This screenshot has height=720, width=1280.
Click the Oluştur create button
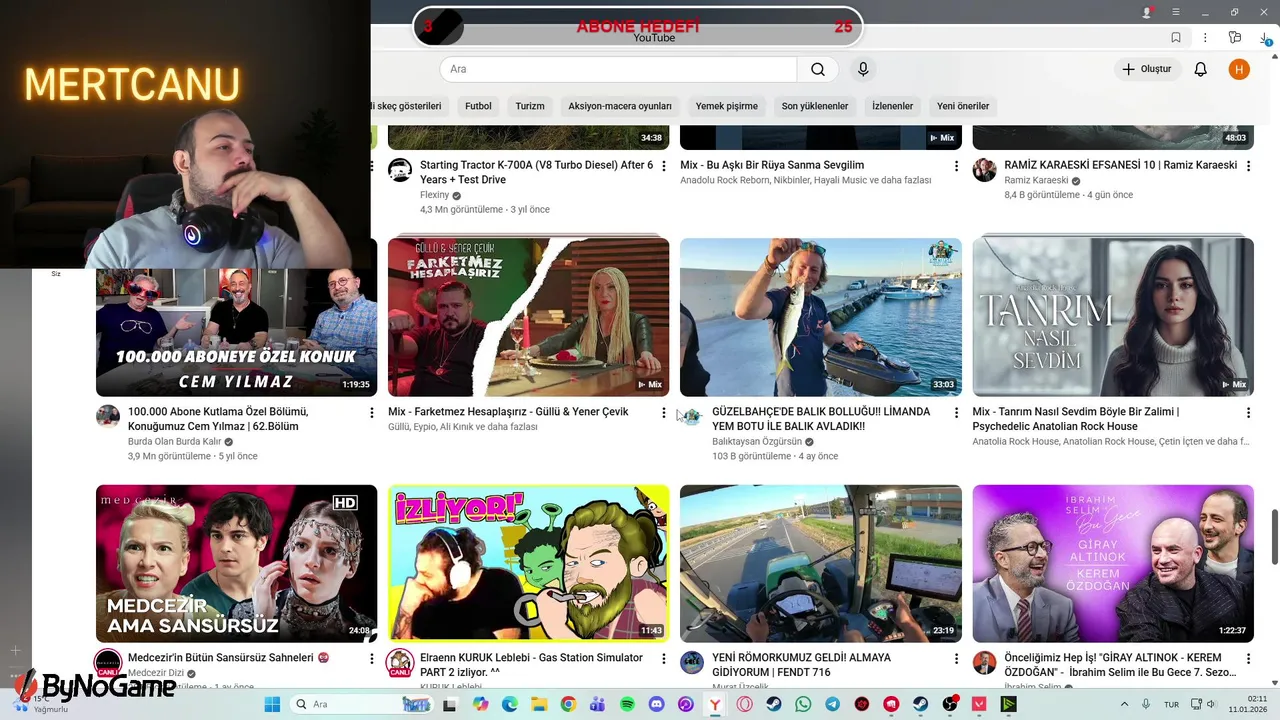click(1146, 69)
